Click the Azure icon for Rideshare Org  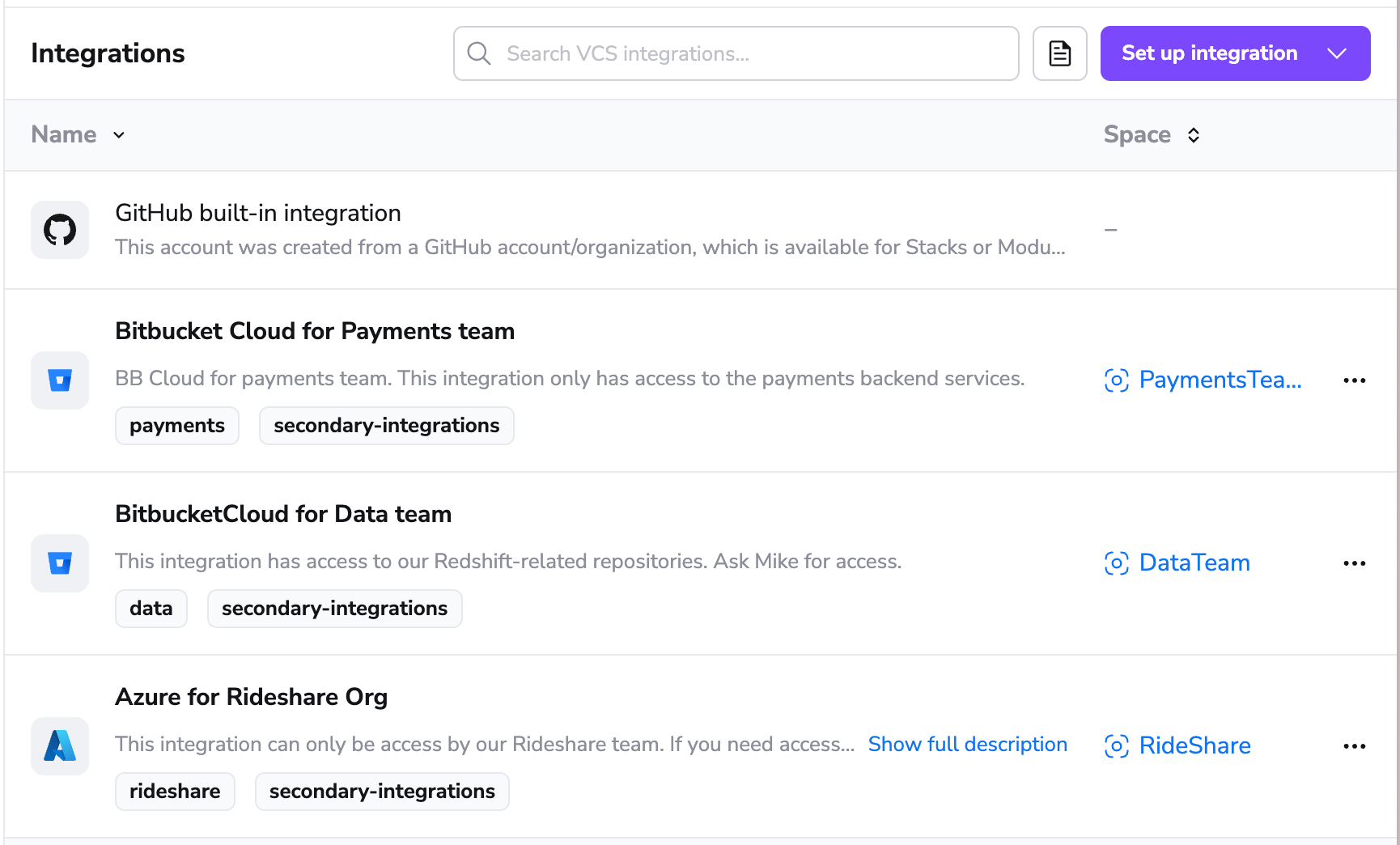[x=60, y=746]
